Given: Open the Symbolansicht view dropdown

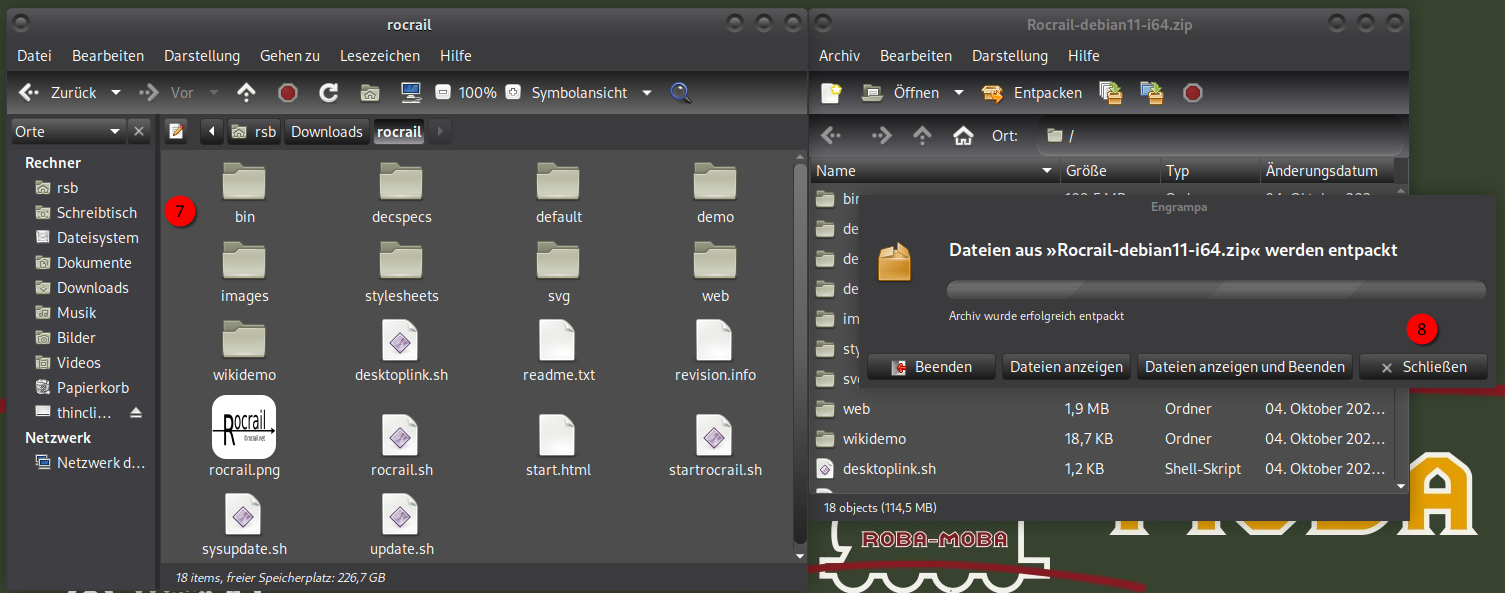Looking at the screenshot, I should (647, 93).
